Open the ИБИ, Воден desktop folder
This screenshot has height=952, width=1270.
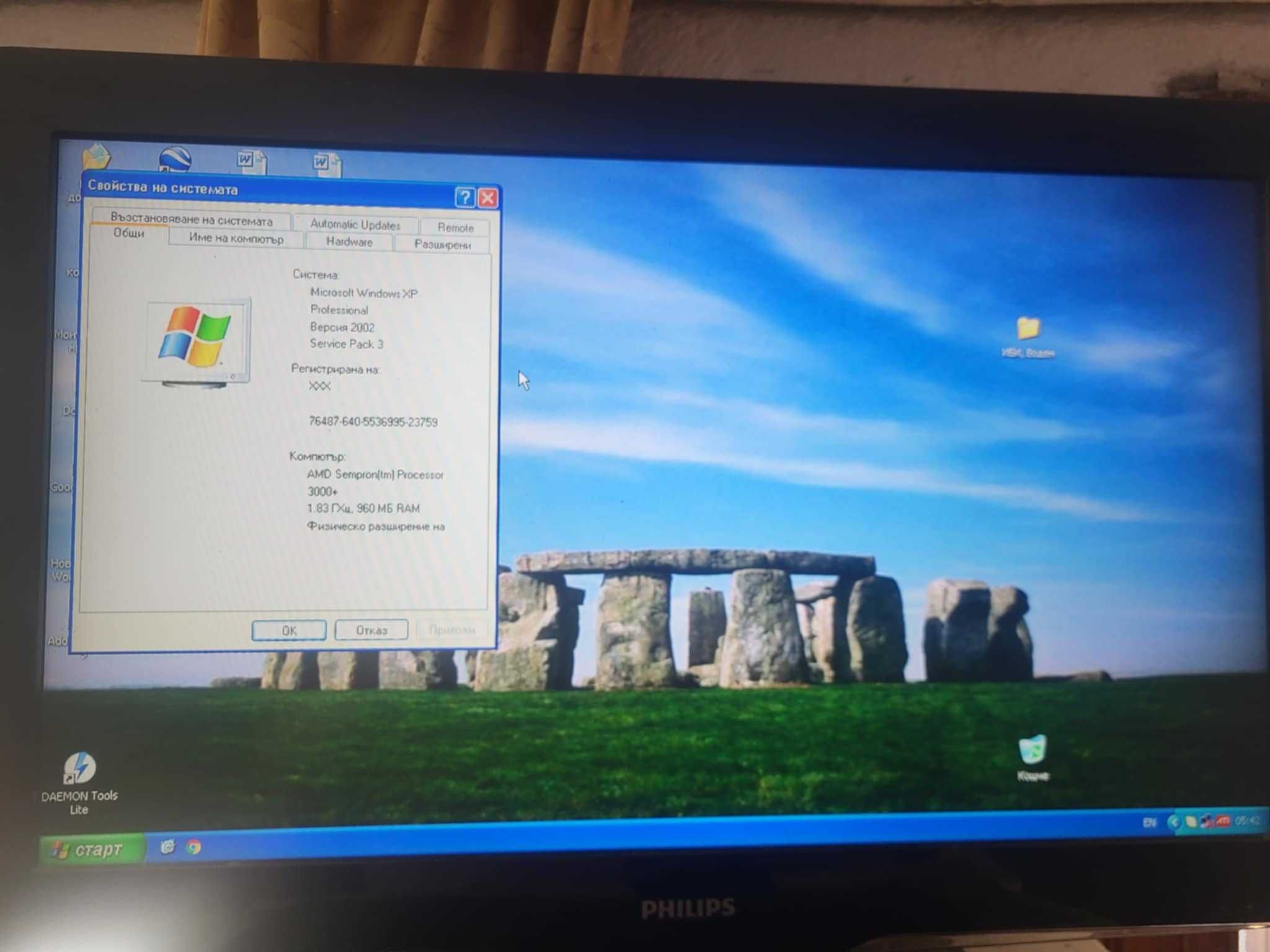1028,337
